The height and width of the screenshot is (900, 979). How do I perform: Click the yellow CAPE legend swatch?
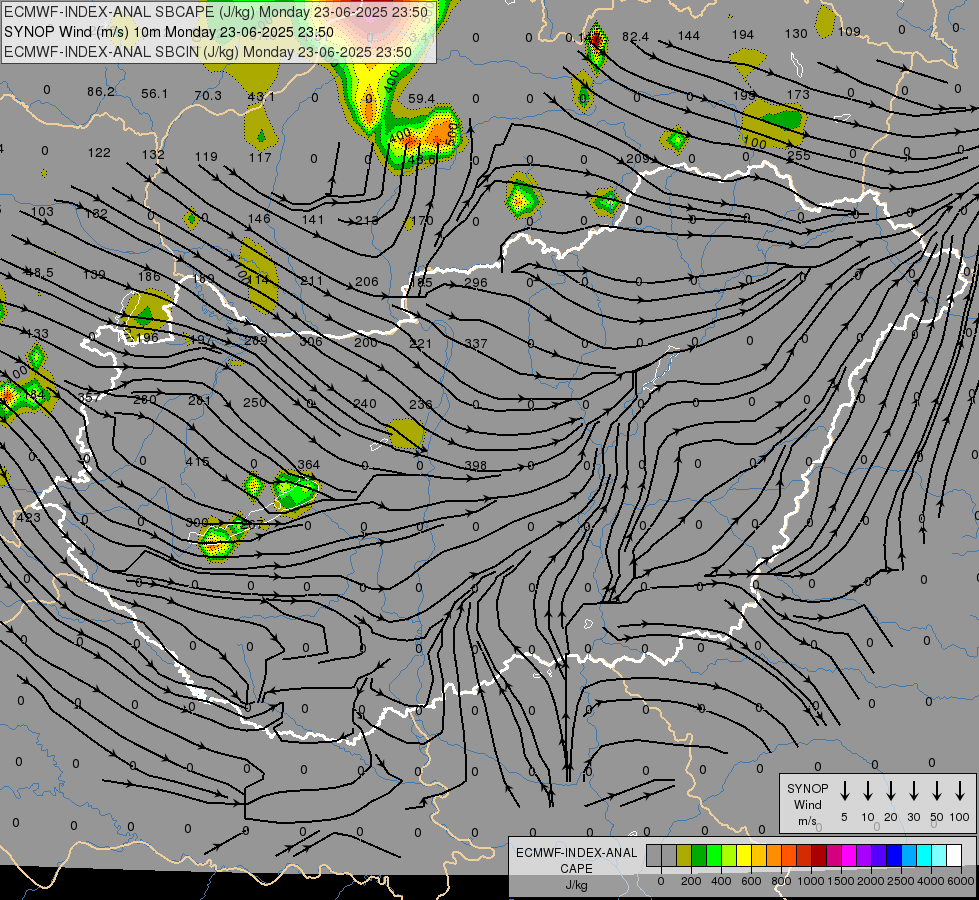[x=744, y=856]
